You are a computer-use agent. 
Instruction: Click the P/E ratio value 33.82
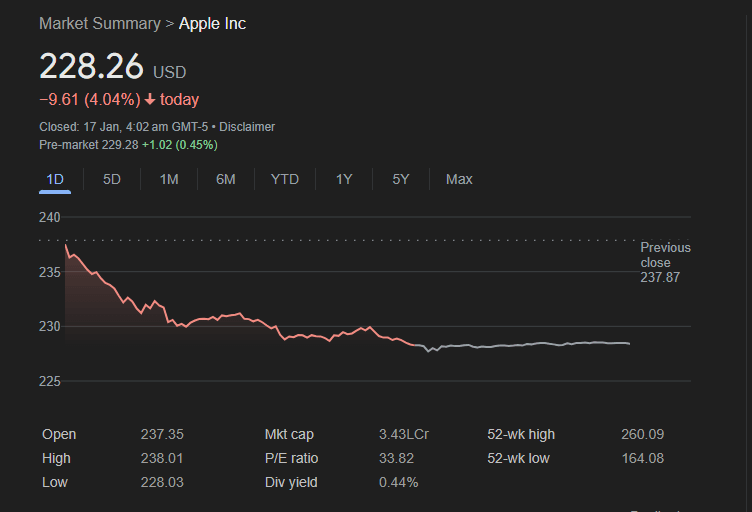pyautogui.click(x=396, y=458)
